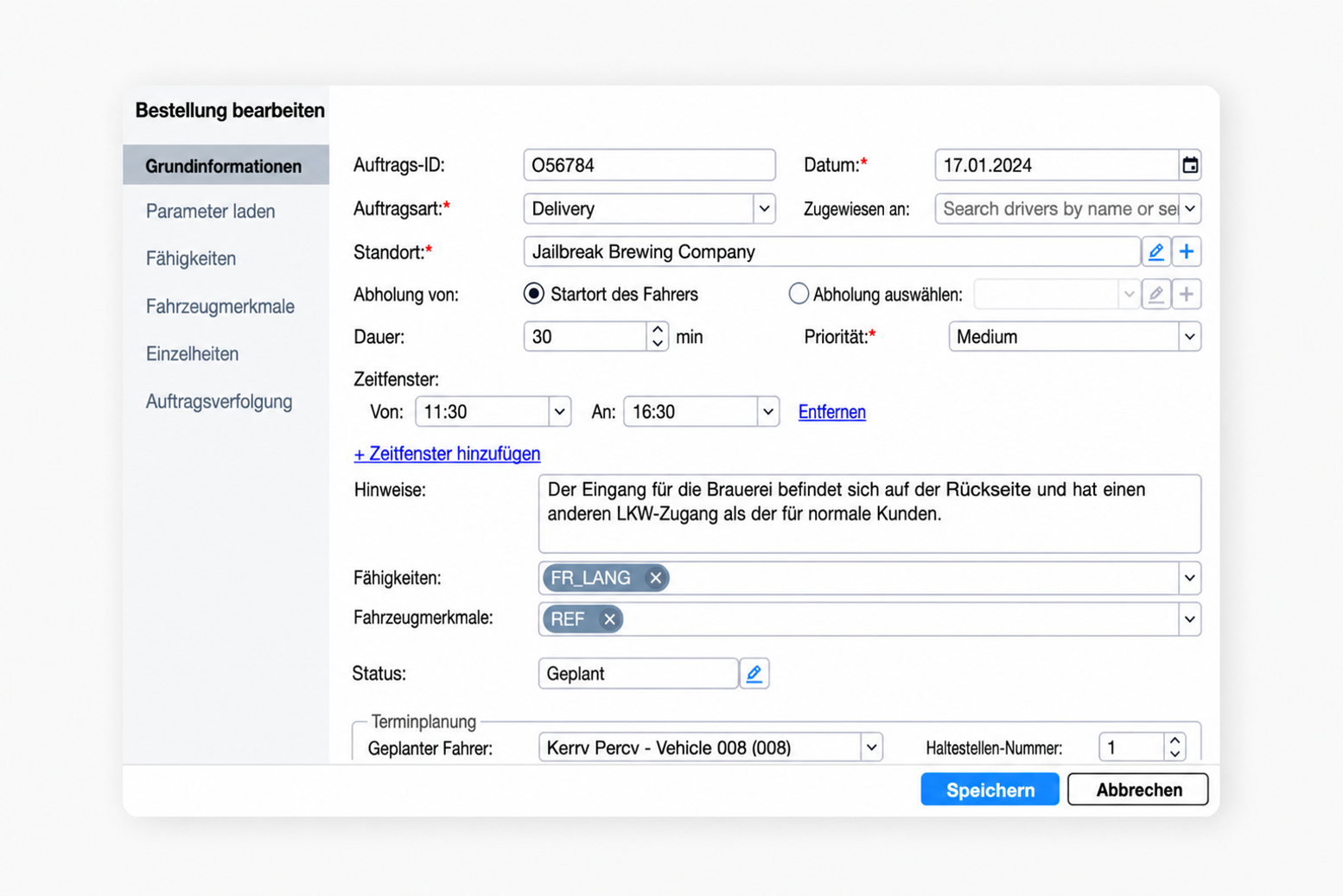Switch to the Auftragsverfolgung tab
1343x896 pixels.
point(220,402)
